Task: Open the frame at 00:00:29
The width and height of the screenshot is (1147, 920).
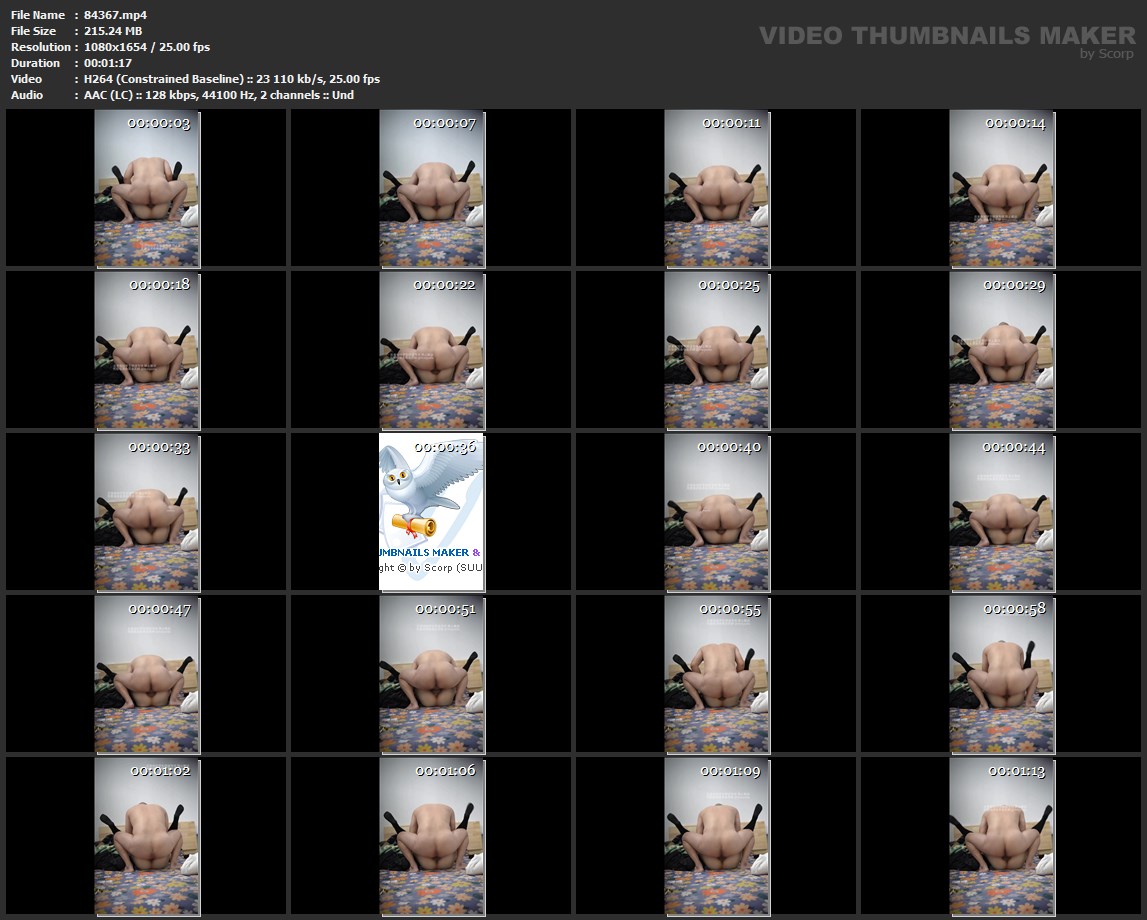Action: click(1002, 350)
